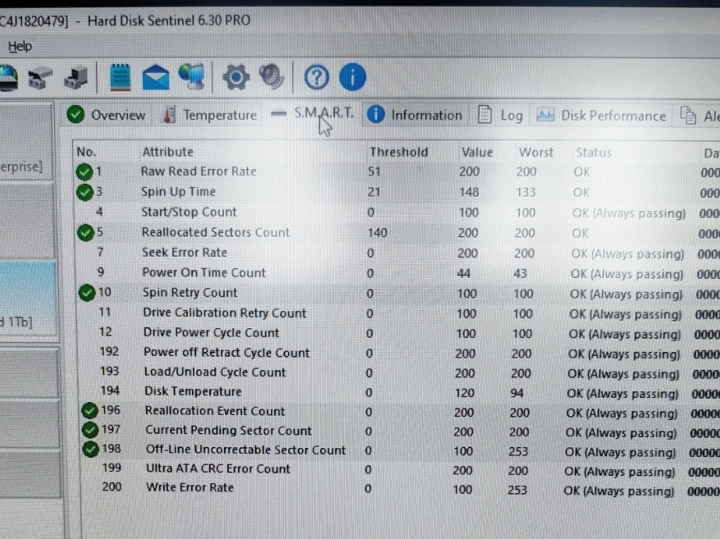The width and height of the screenshot is (720, 539).
Task: Click the Log tab document icon
Action: click(485, 115)
